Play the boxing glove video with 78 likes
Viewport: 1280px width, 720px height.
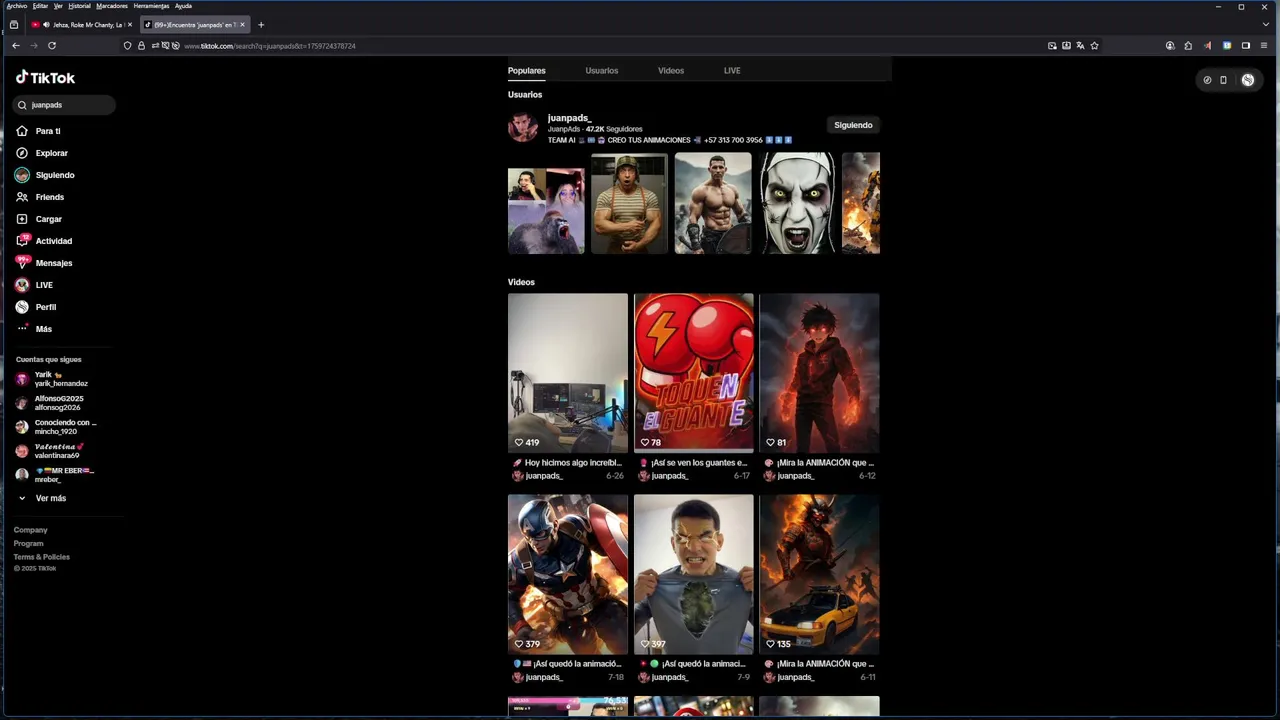point(693,373)
